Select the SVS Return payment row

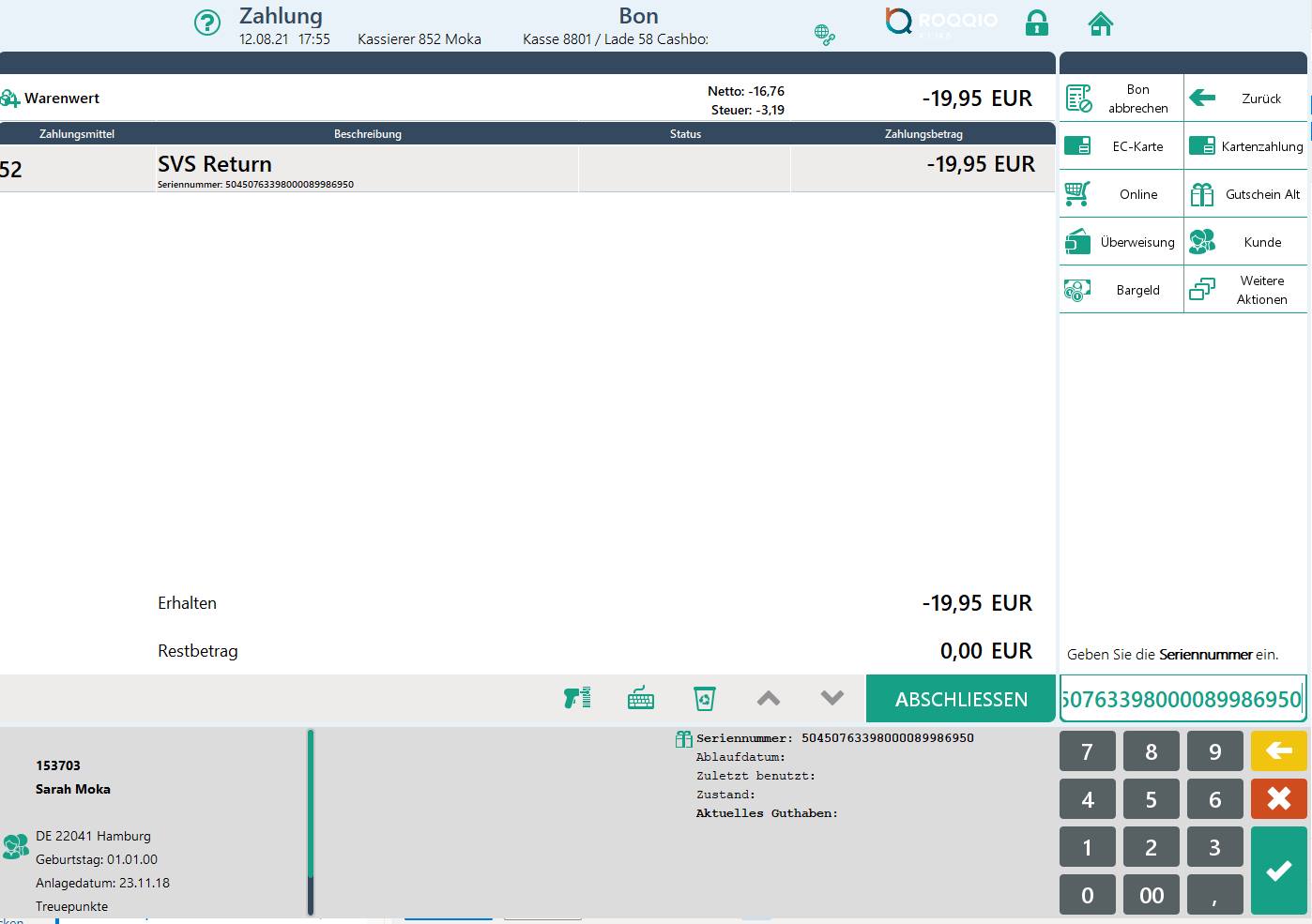(526, 170)
